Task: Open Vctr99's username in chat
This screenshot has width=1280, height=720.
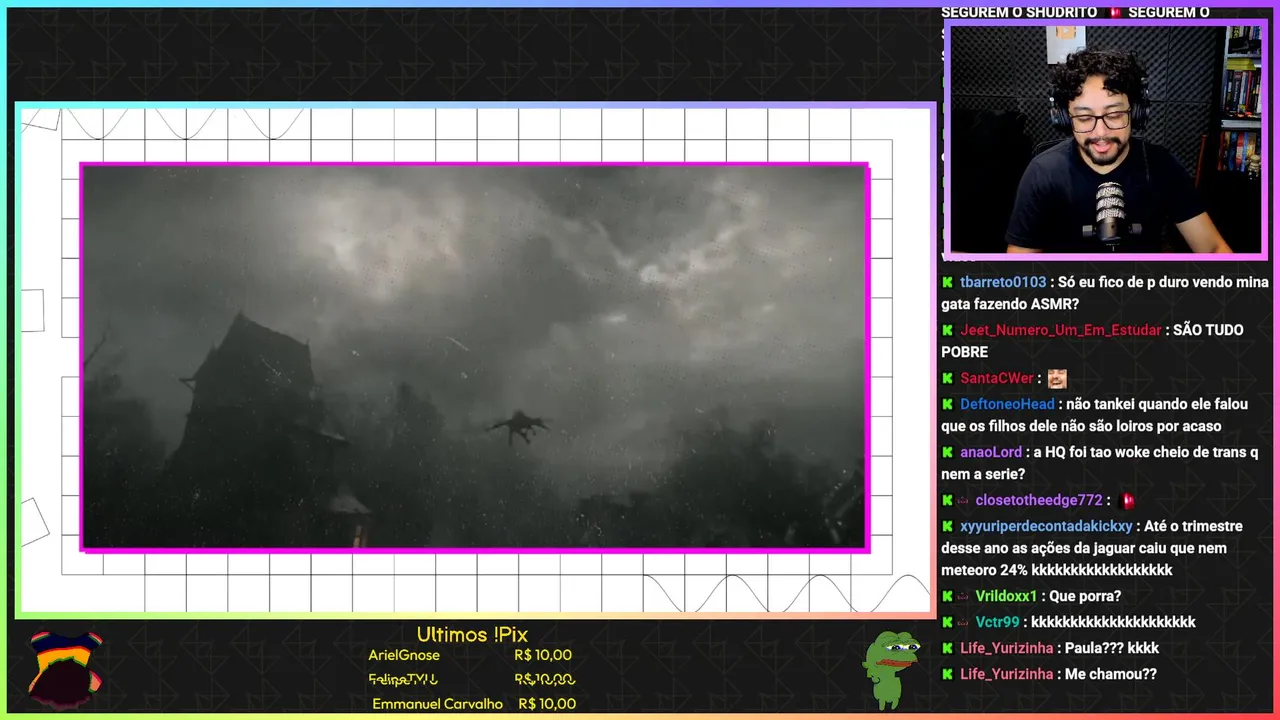Action: click(998, 623)
